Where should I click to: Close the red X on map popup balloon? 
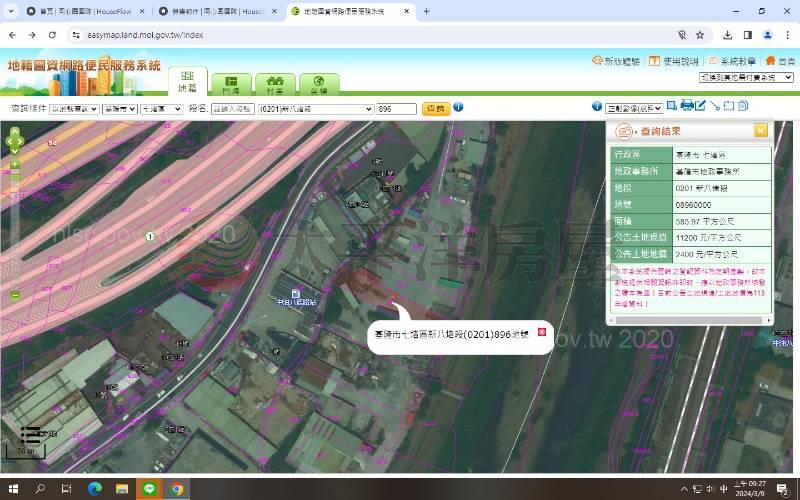click(x=542, y=332)
